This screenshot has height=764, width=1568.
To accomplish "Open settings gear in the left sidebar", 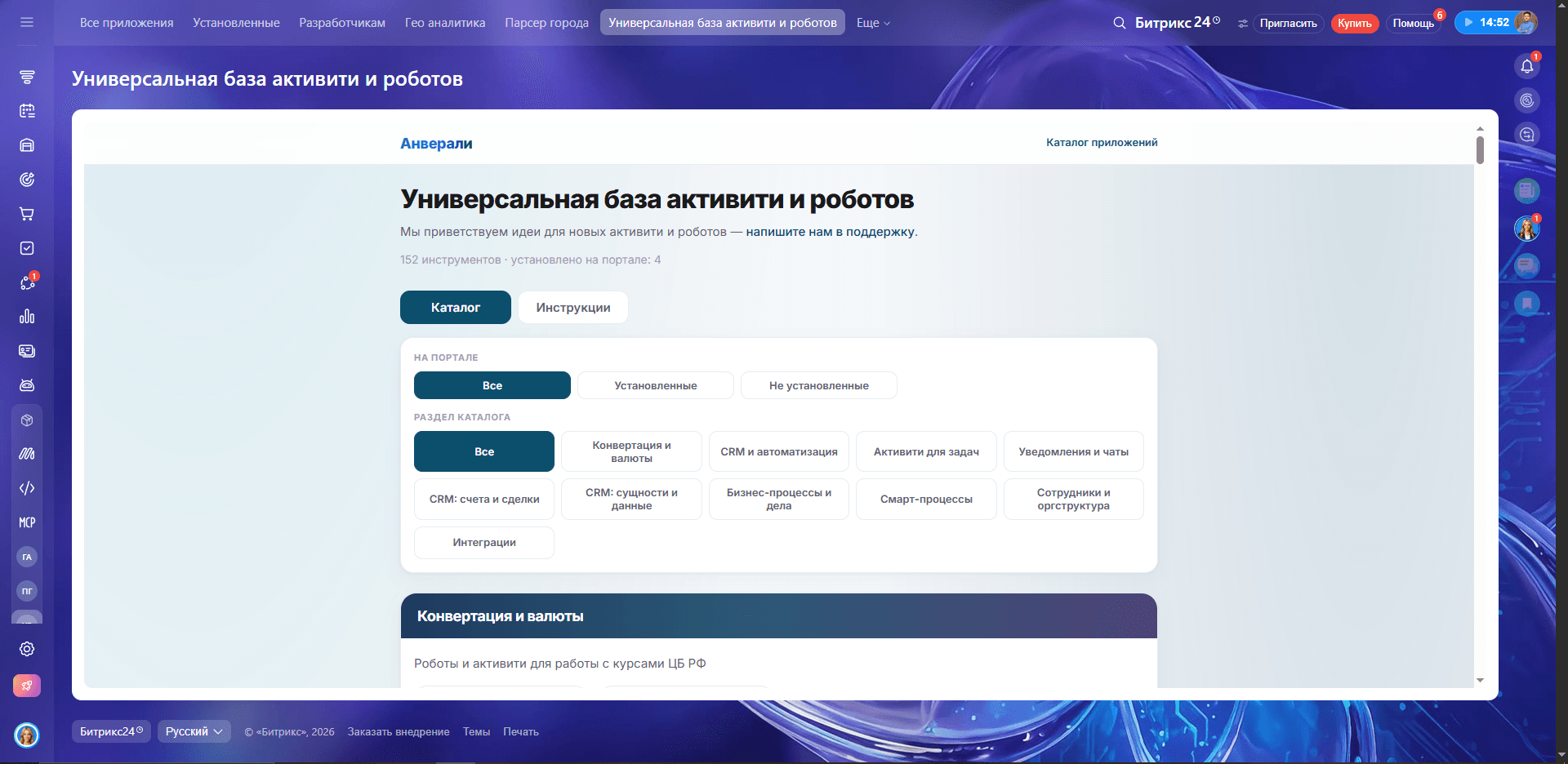I will tap(27, 649).
